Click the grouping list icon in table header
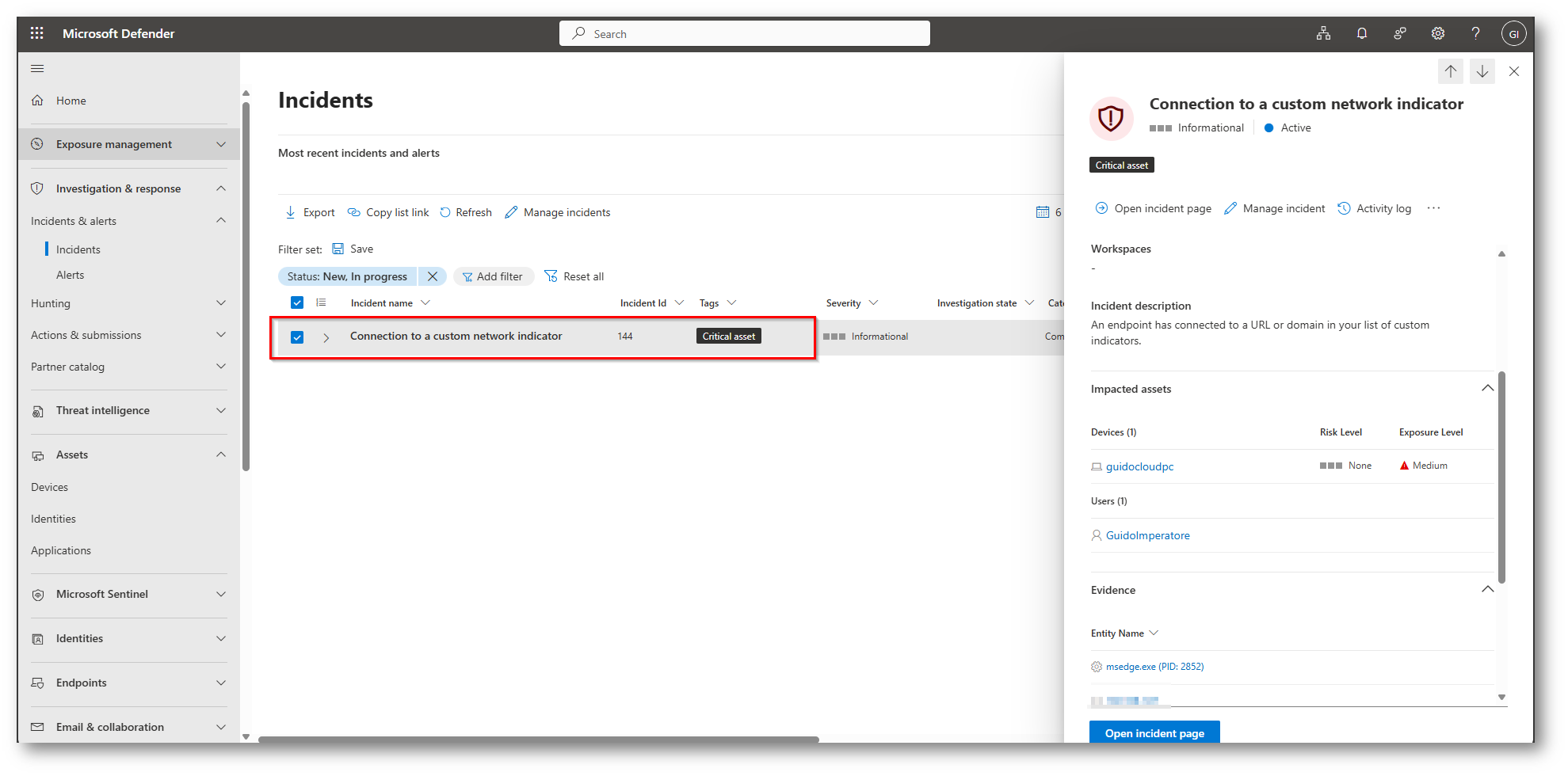 (x=321, y=302)
